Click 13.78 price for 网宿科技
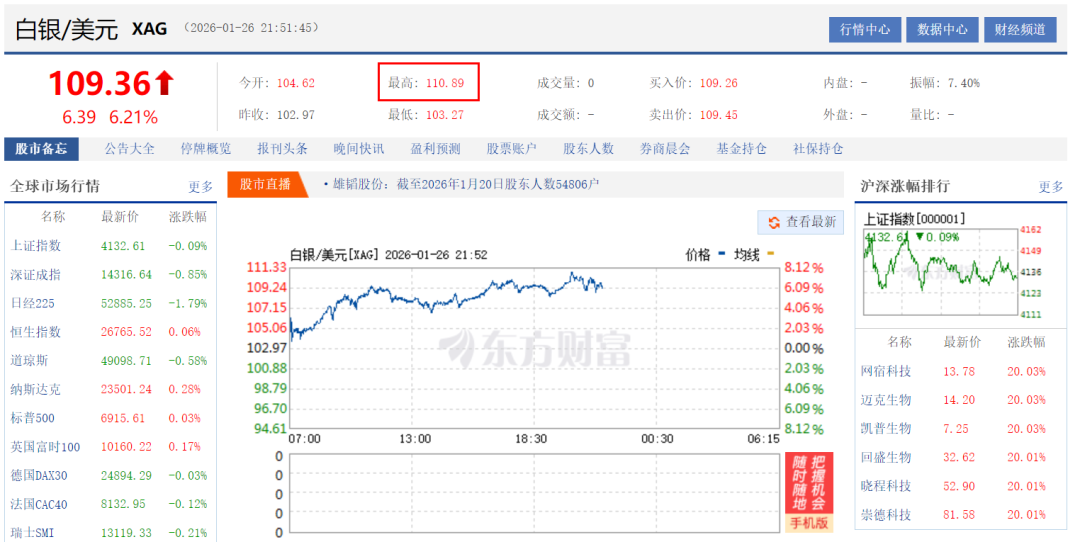 pyautogui.click(x=959, y=372)
